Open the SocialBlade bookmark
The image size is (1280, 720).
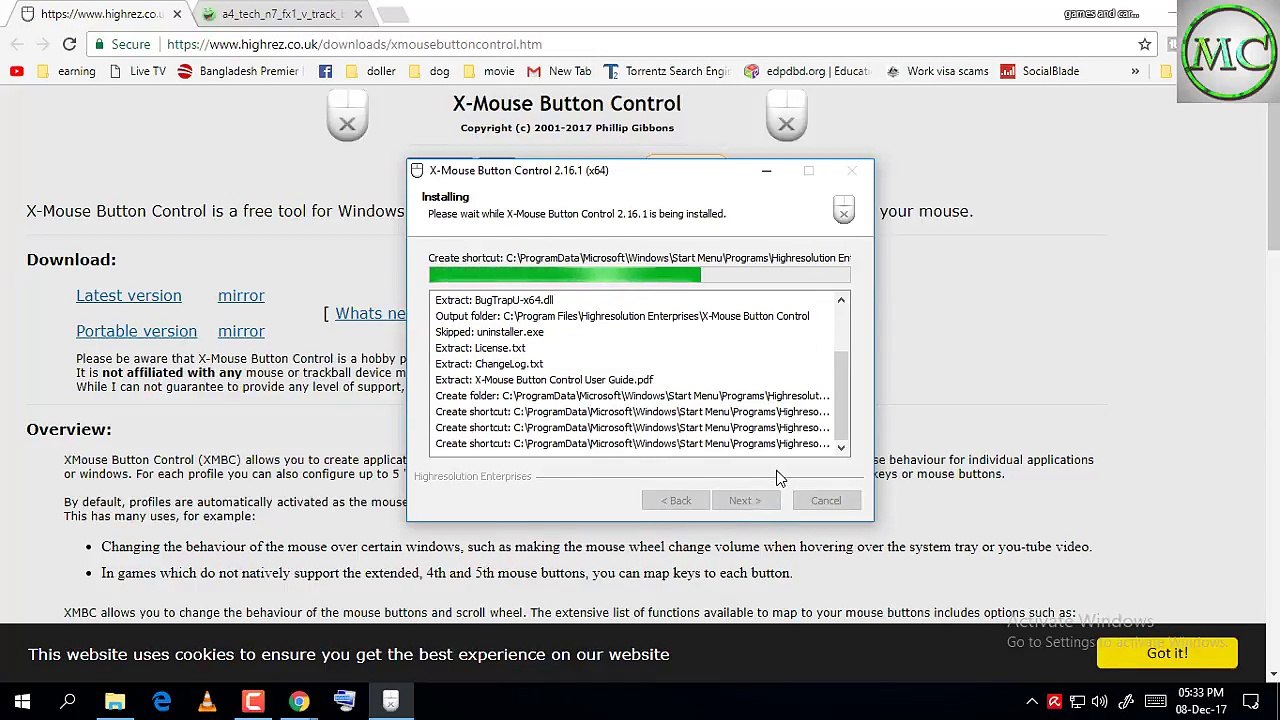1040,71
